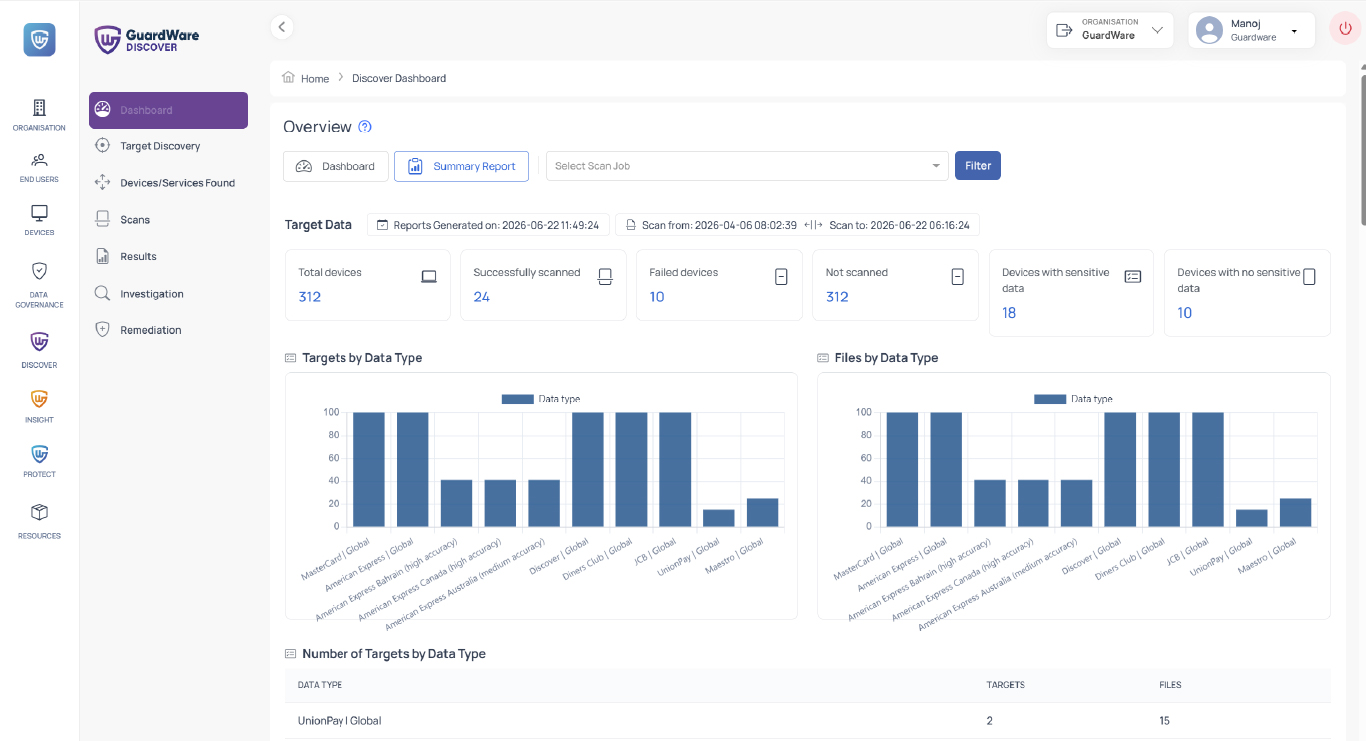Expand the Organisation GuardWare selector
This screenshot has height=741, width=1366.
[1110, 30]
